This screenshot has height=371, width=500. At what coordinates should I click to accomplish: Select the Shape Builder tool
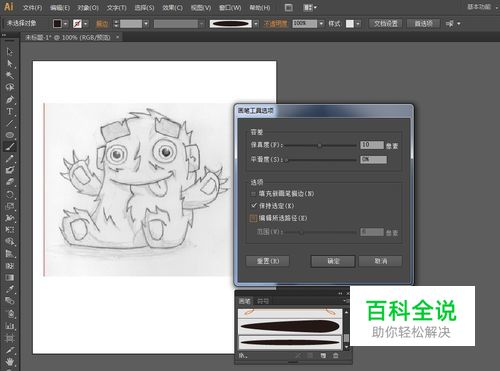pos(10,242)
